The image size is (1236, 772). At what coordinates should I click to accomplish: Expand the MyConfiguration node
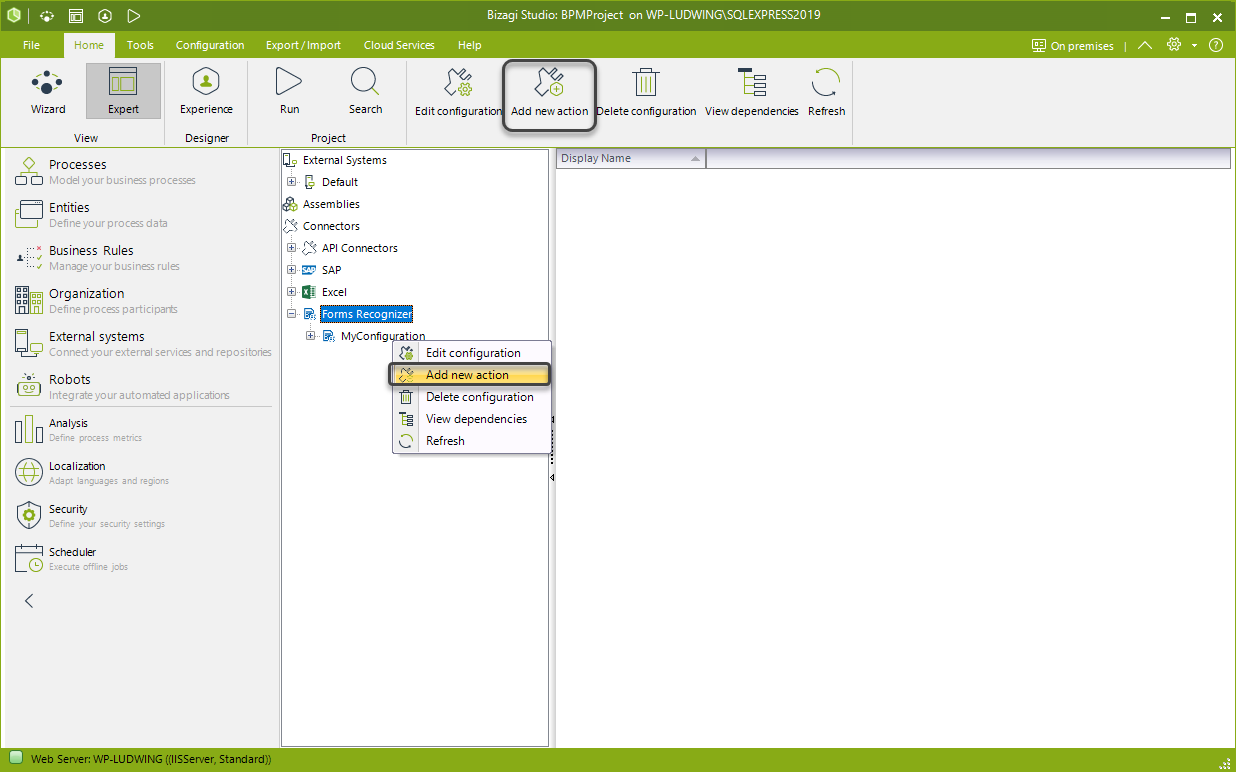(x=310, y=336)
